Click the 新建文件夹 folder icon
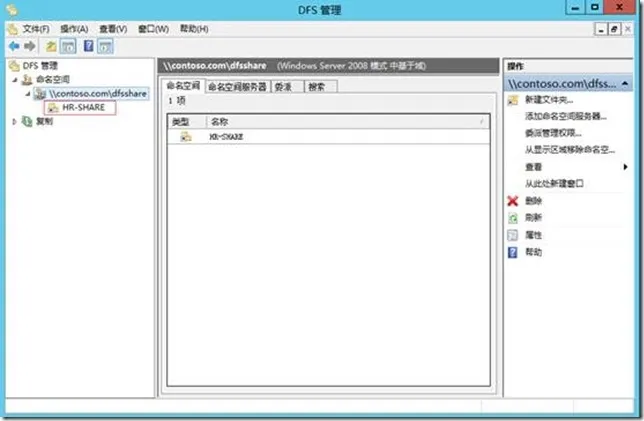644x421 pixels. (513, 100)
